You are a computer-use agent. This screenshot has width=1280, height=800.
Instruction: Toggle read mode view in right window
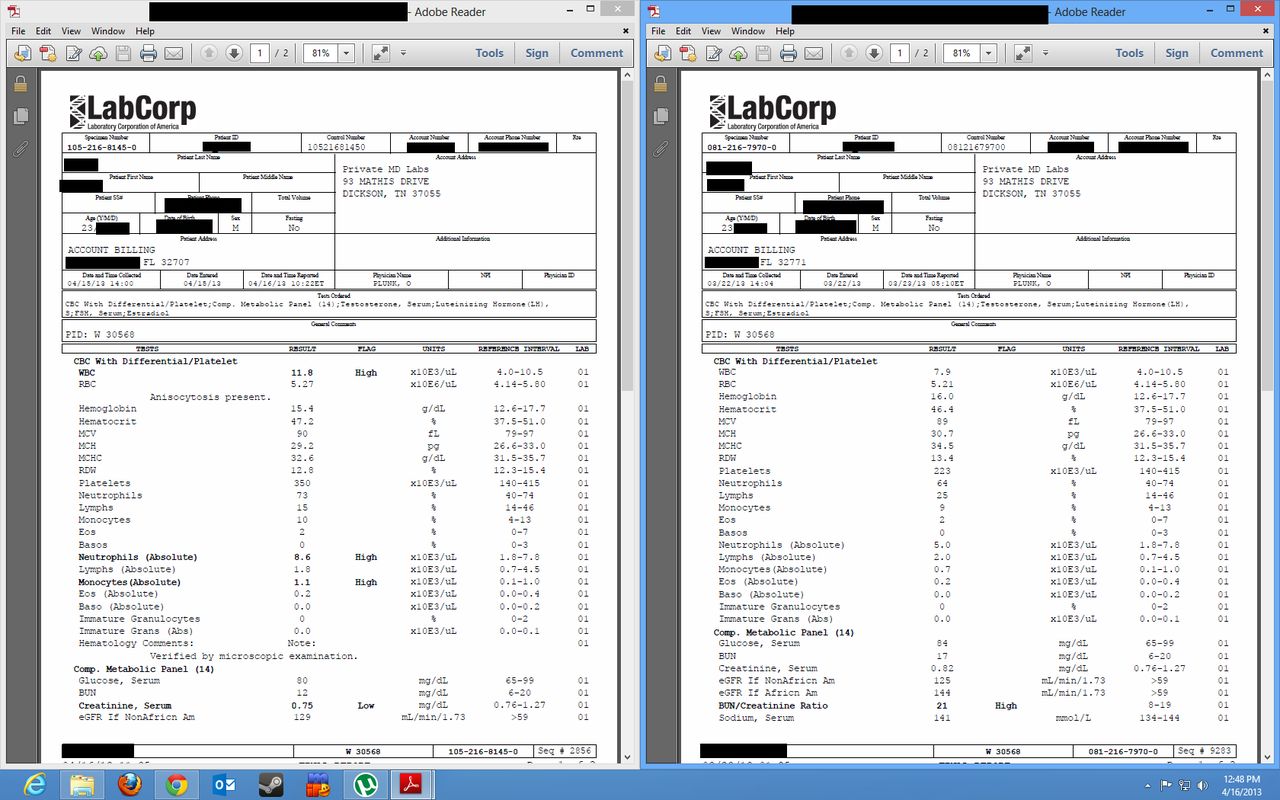pos(1021,53)
